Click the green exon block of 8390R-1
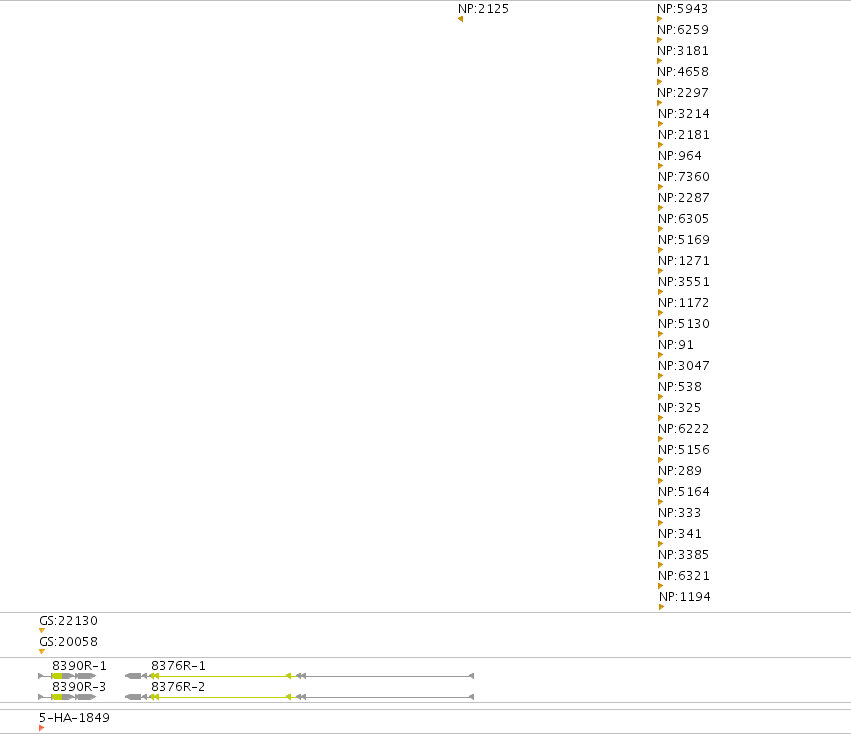The width and height of the screenshot is (851, 734). click(57, 676)
